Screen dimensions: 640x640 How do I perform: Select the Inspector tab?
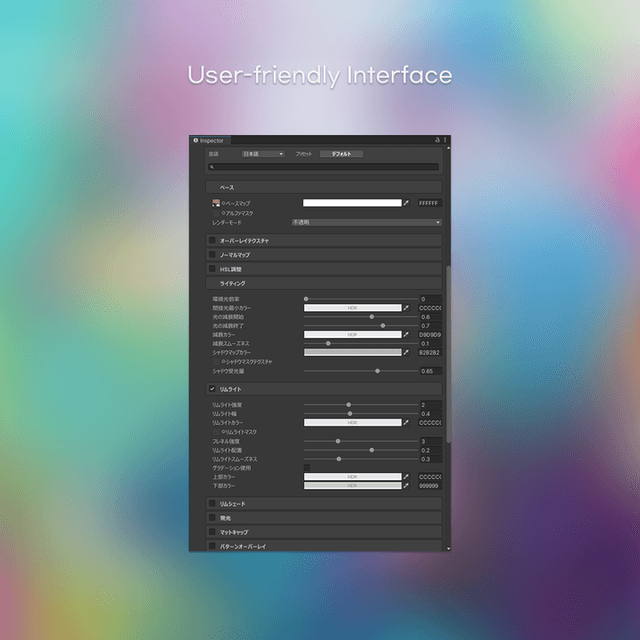tap(210, 141)
